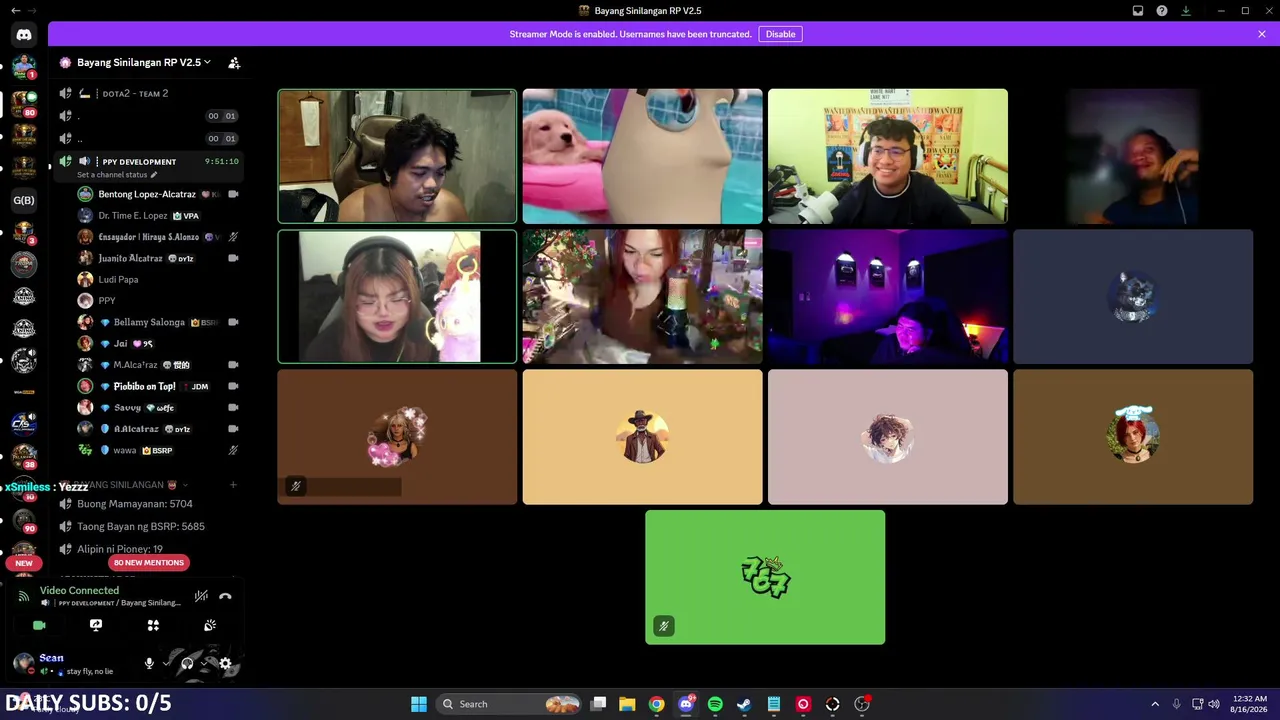Launch Google Chrome from the taskbar
Viewport: 1280px width, 720px height.
656,704
